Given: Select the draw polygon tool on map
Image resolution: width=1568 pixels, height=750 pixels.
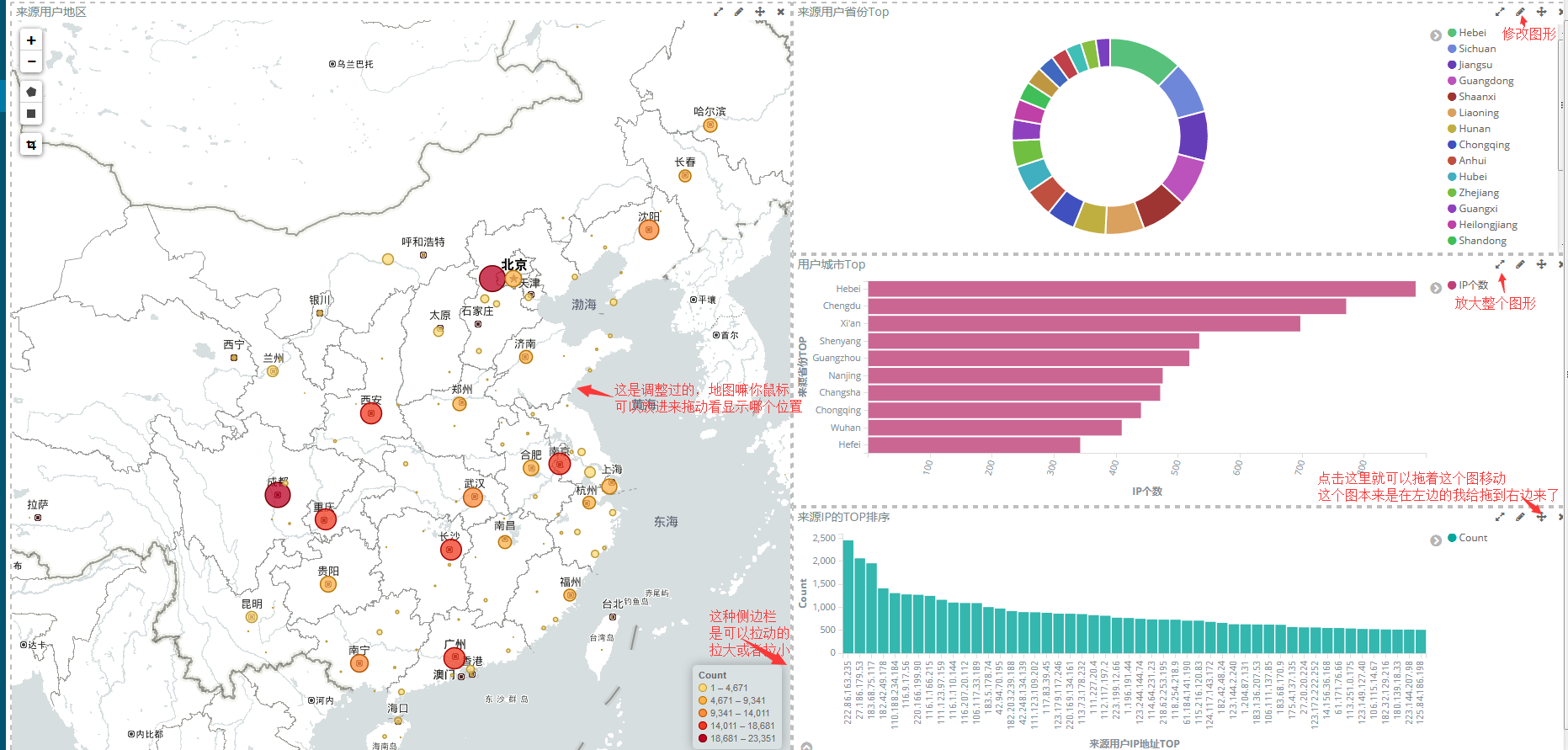Looking at the screenshot, I should [x=31, y=92].
